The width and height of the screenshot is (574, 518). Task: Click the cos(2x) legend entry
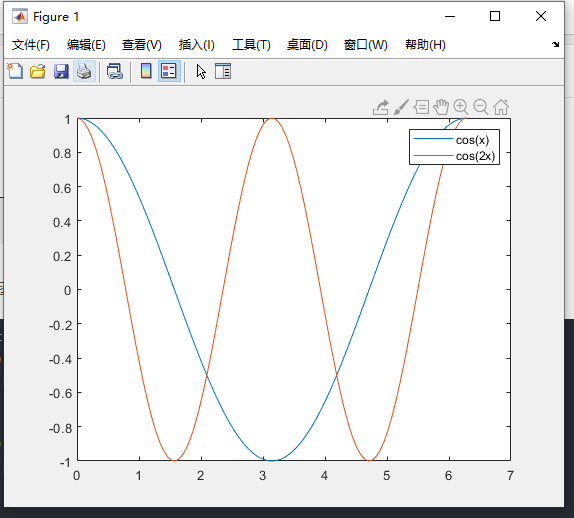pyautogui.click(x=475, y=156)
